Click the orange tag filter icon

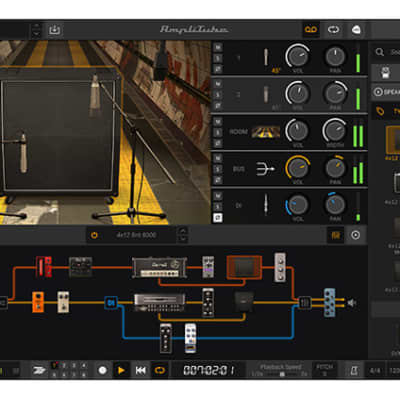click(380, 111)
